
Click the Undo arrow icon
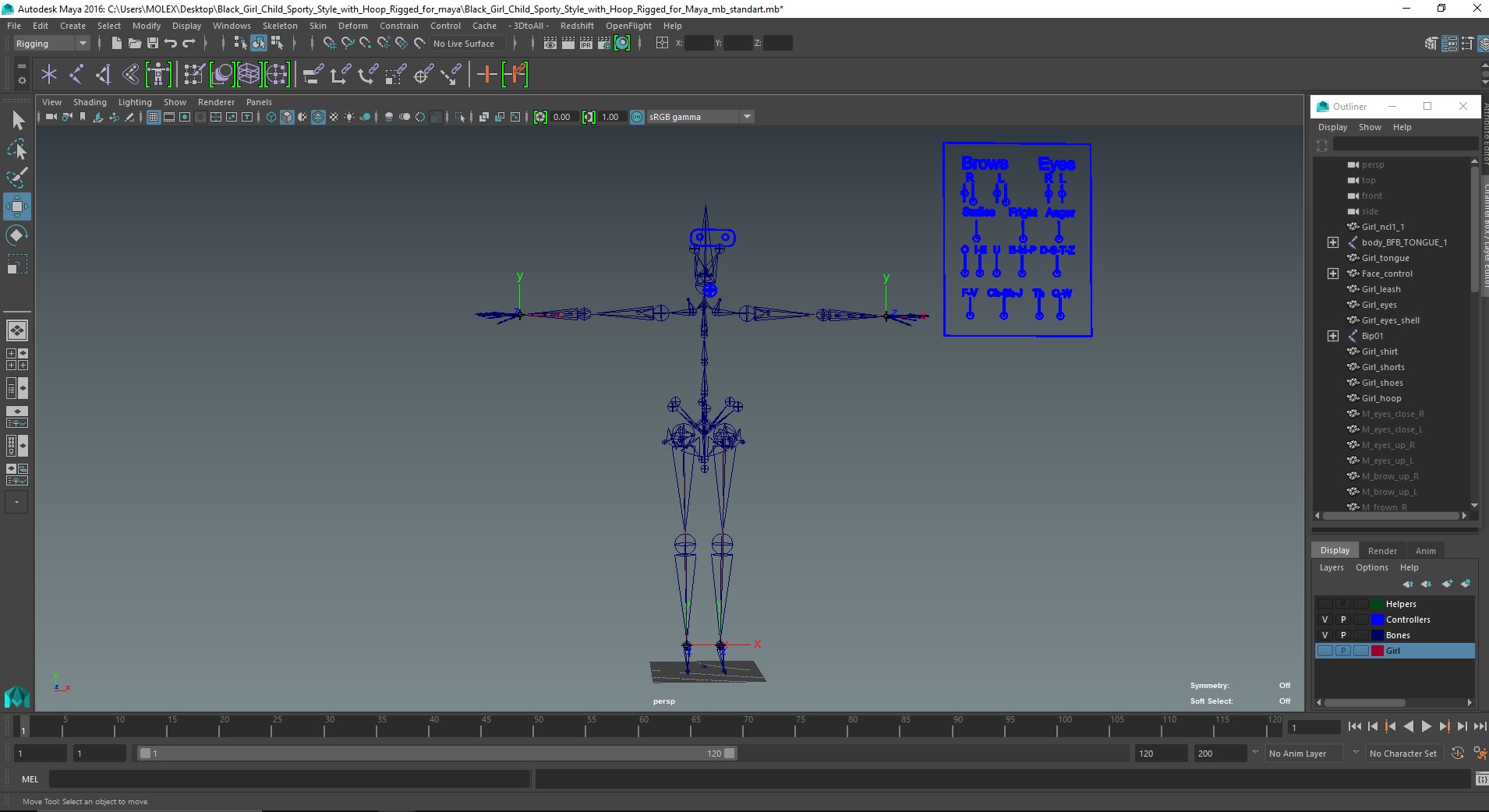click(x=170, y=44)
